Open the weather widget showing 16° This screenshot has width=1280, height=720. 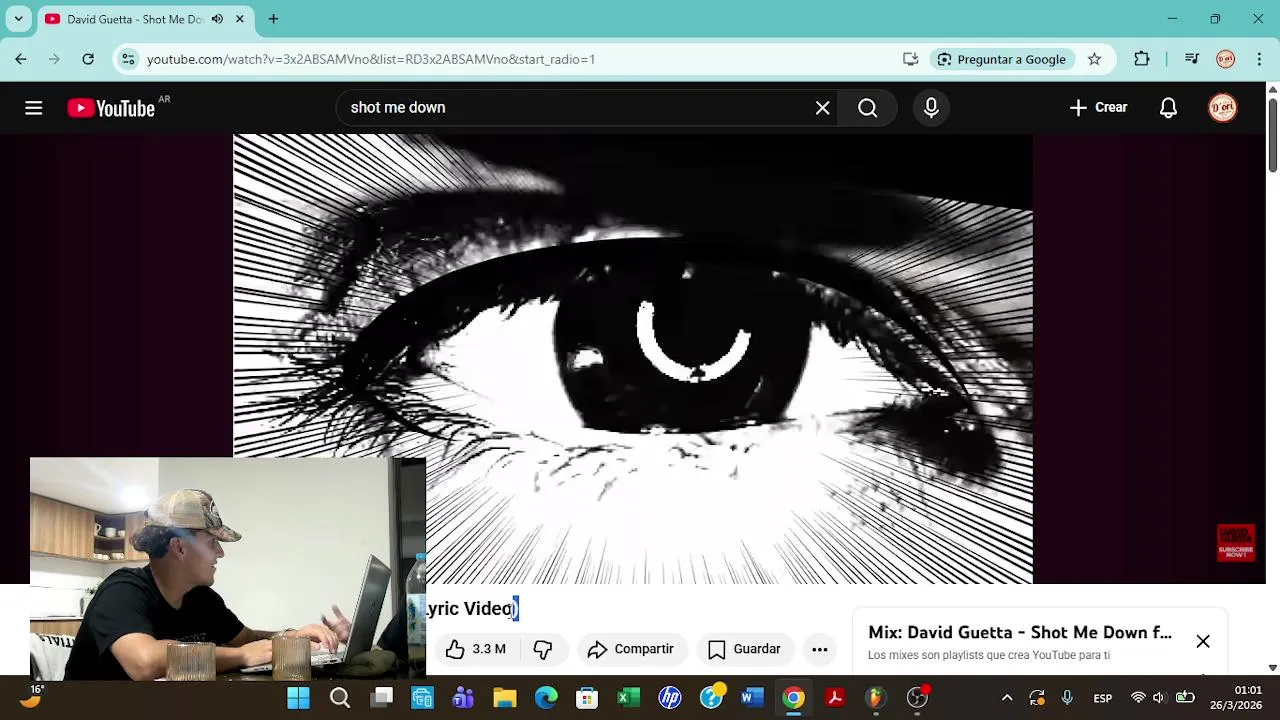(x=32, y=697)
